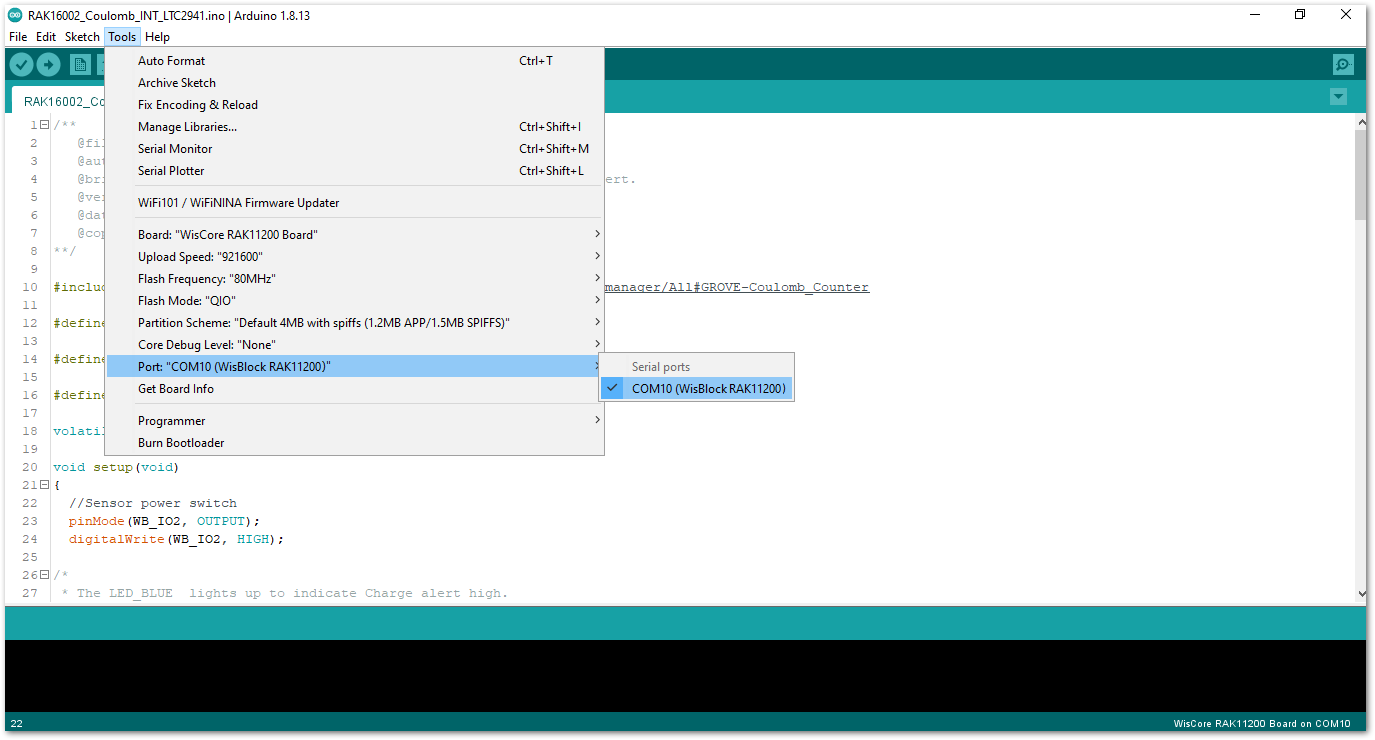
Task: Close the open Tools menu
Action: (122, 37)
